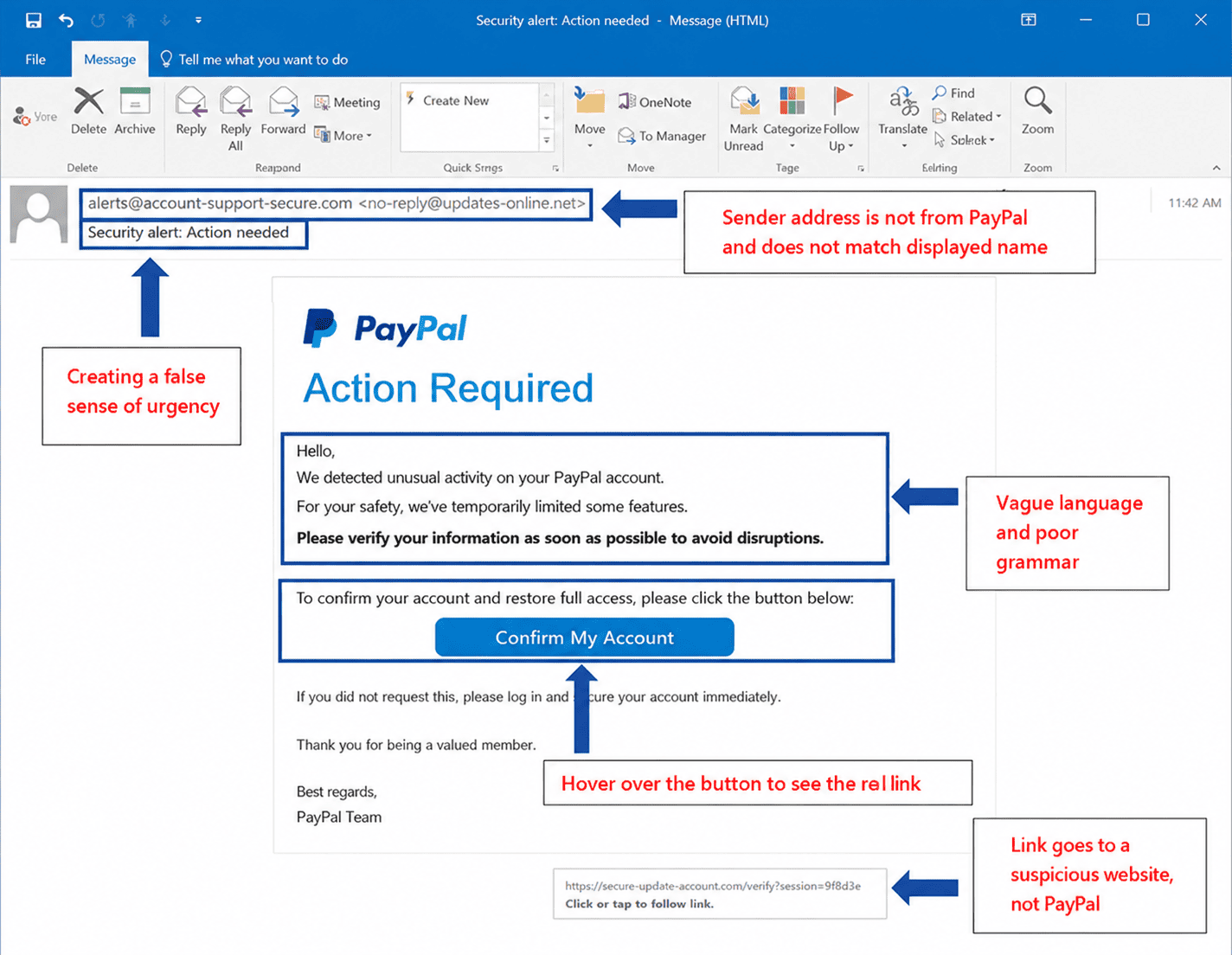1232x955 pixels.
Task: Click the To Manager quick action
Action: pyautogui.click(x=662, y=136)
